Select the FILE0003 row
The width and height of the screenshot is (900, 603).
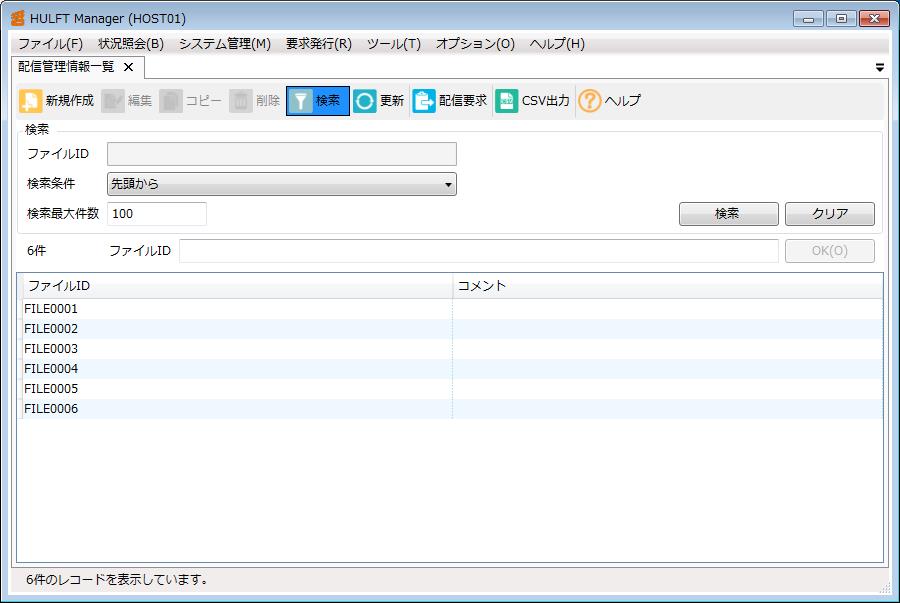pos(51,349)
